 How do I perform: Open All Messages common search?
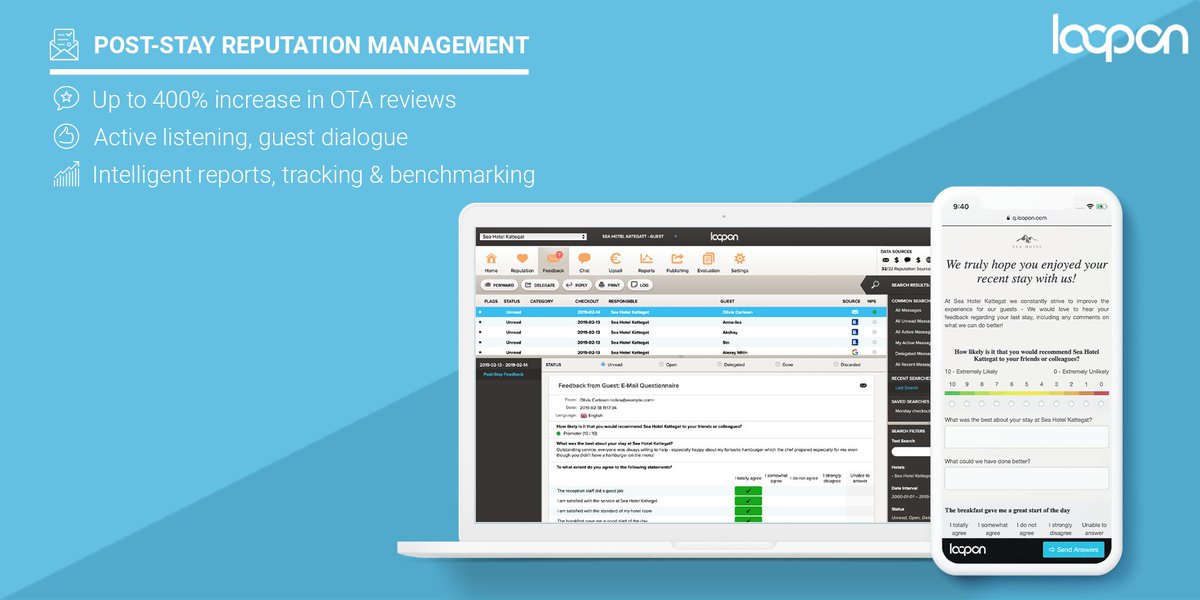(909, 310)
